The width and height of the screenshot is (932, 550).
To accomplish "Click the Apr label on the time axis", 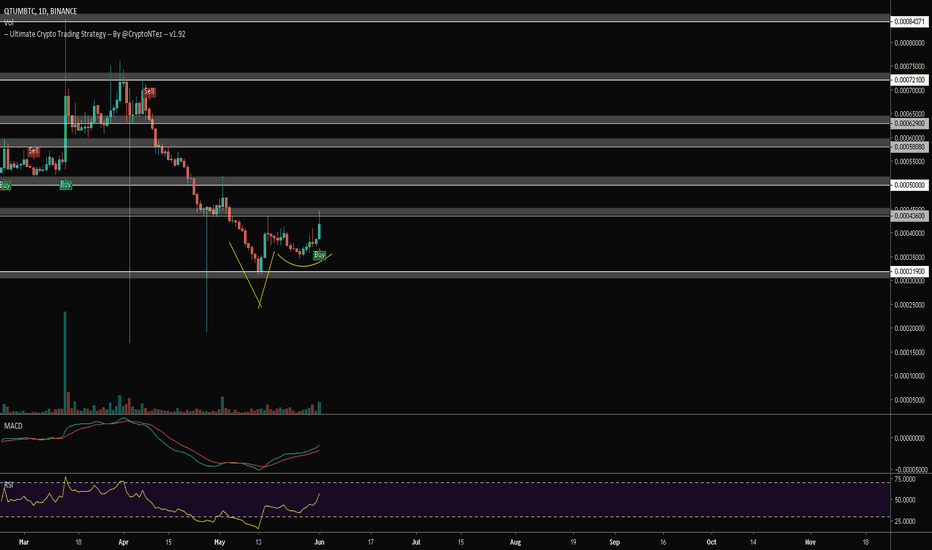I will click(124, 542).
